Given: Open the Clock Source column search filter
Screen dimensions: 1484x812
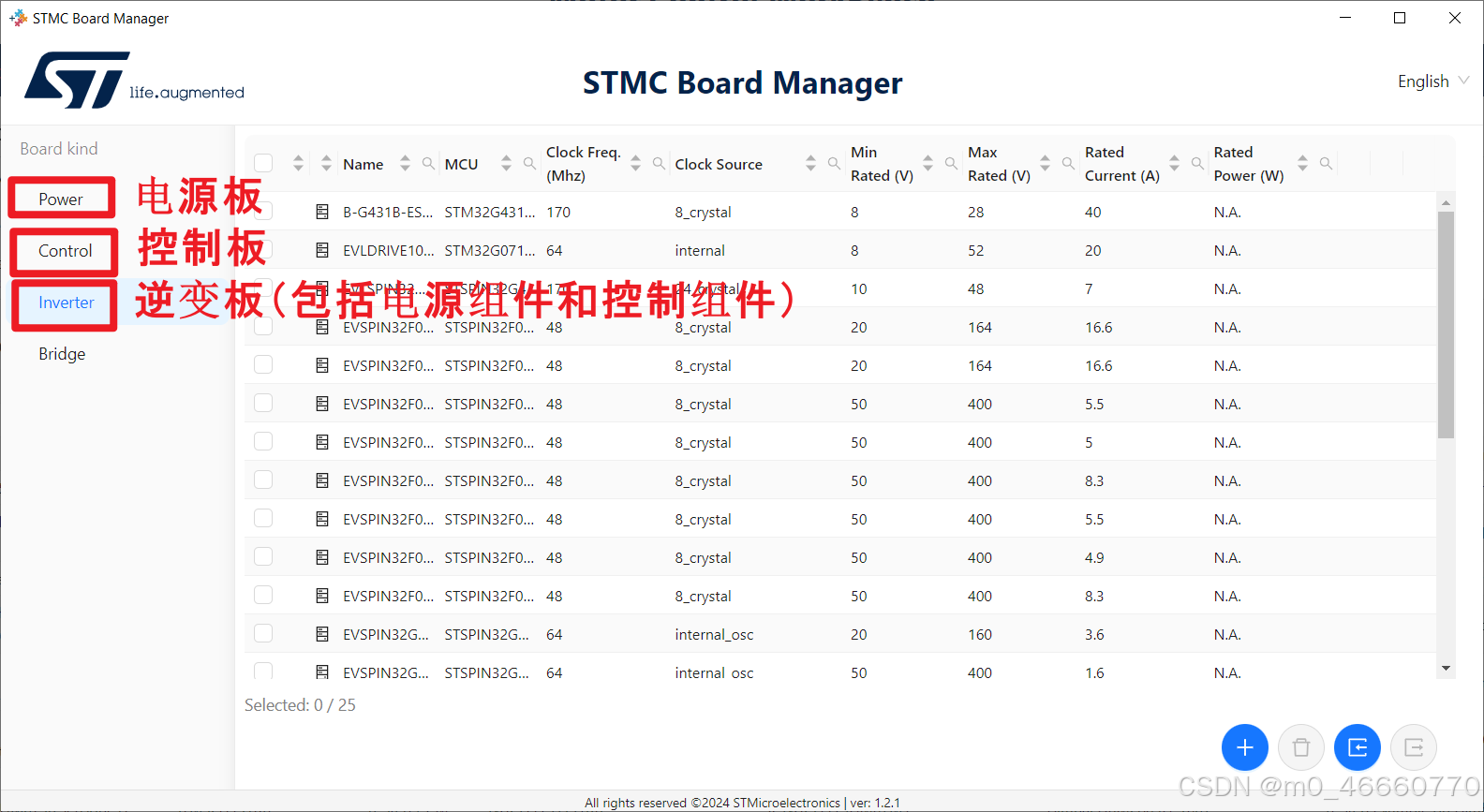Looking at the screenshot, I should pyautogui.click(x=834, y=163).
